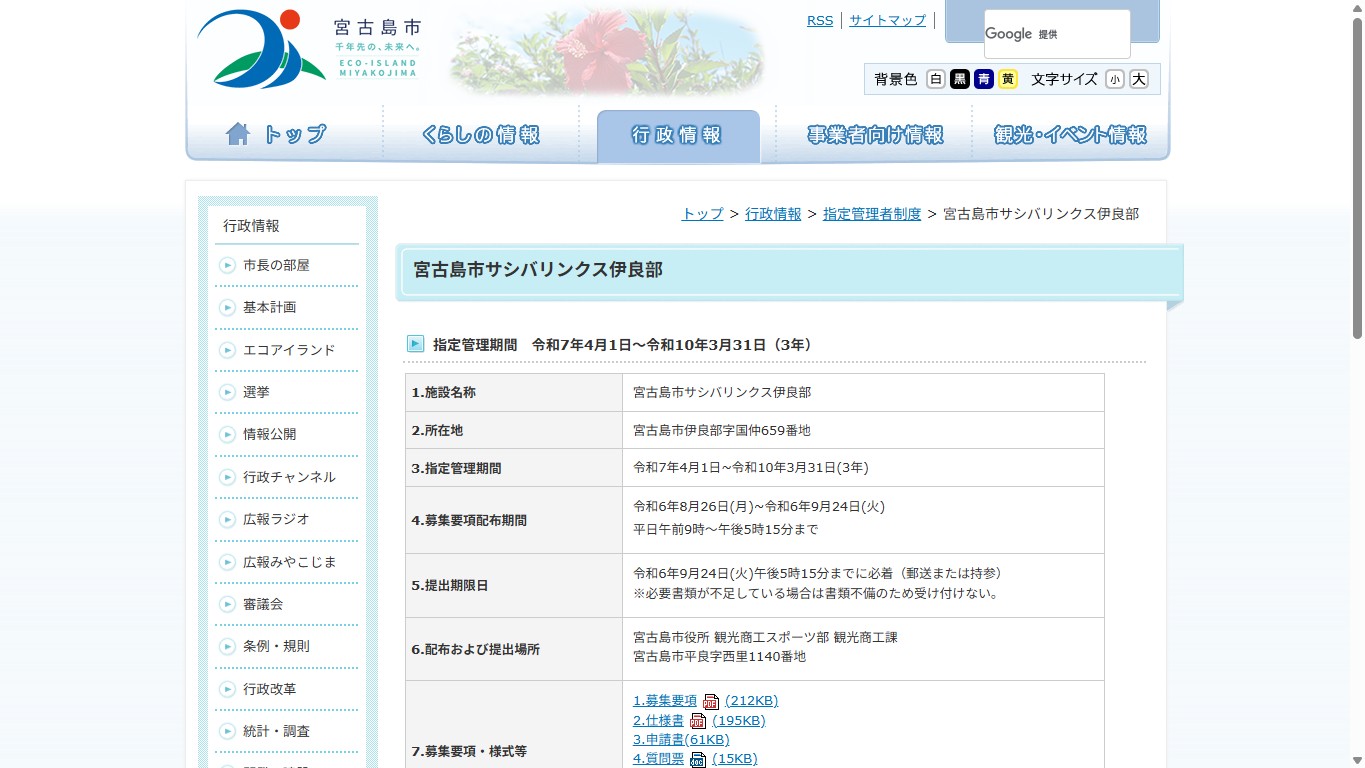Click the 行政情報 sidebar heading
Screen dimensions: 1365x768
click(x=252, y=226)
